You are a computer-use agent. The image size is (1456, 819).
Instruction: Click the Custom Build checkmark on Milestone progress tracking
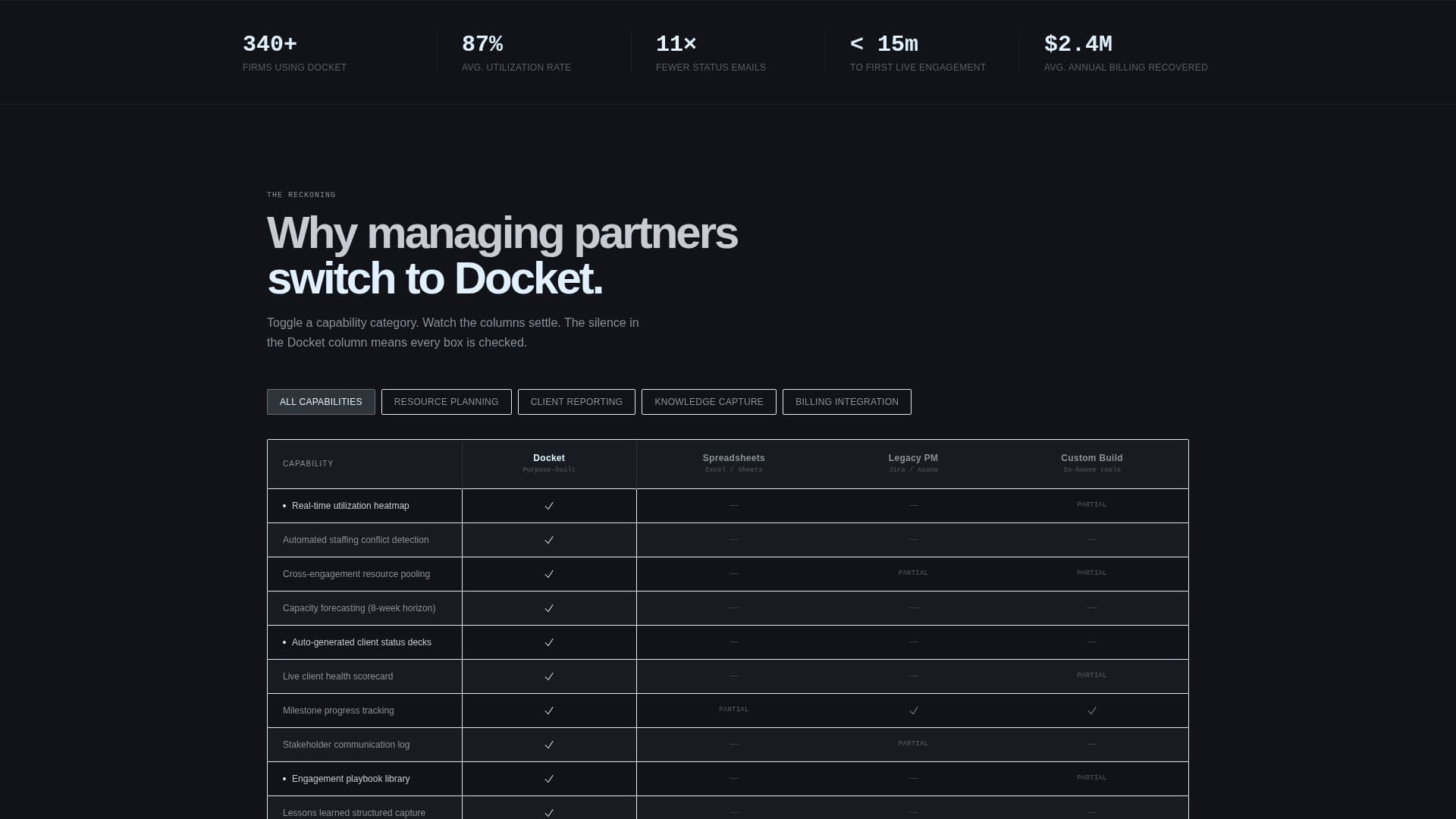pos(1092,711)
